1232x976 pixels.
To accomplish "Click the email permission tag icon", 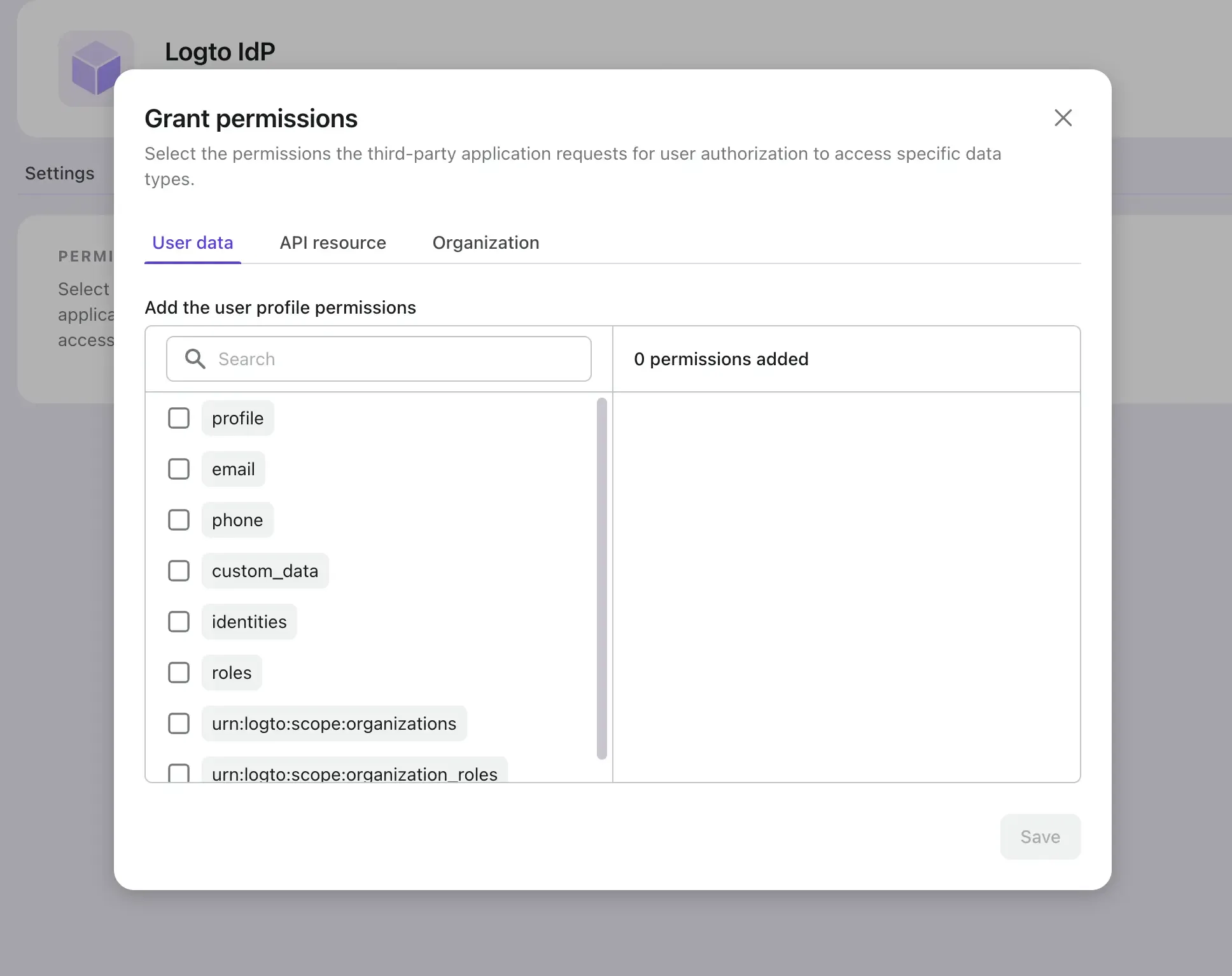I will click(x=233, y=468).
